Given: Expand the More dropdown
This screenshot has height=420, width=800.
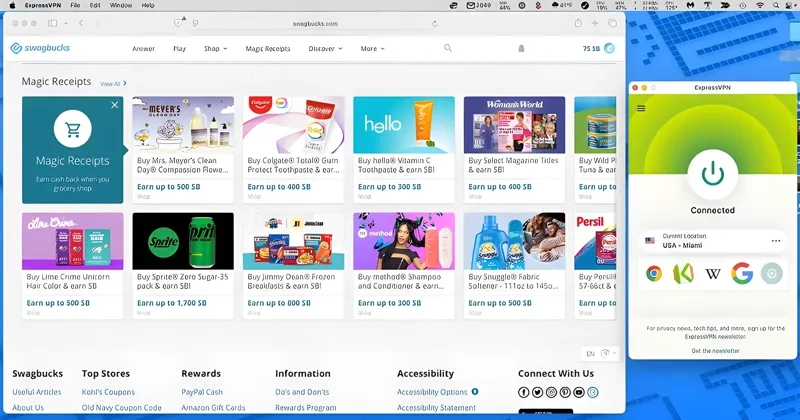Looking at the screenshot, I should click(x=372, y=48).
